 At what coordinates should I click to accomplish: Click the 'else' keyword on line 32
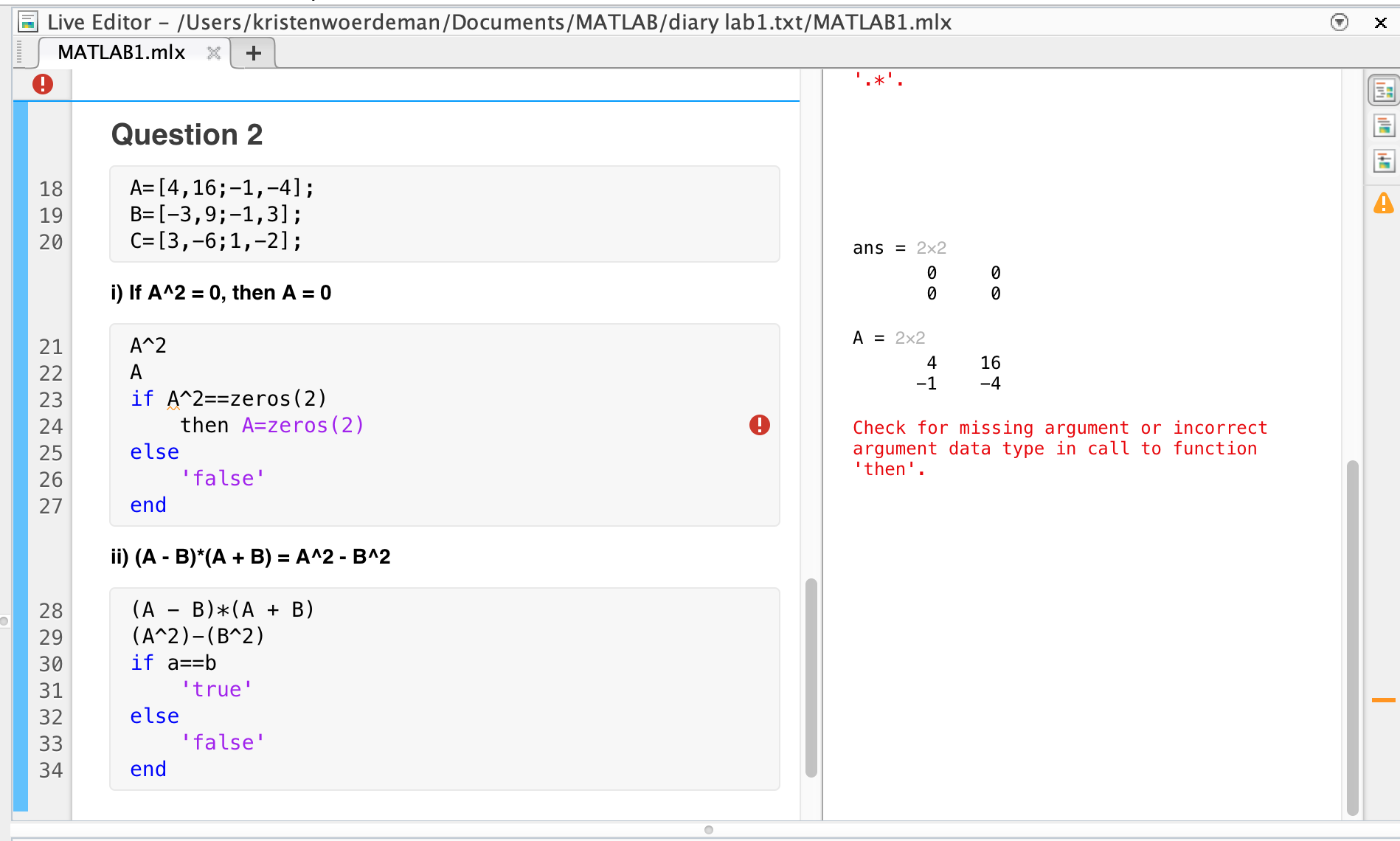[155, 716]
